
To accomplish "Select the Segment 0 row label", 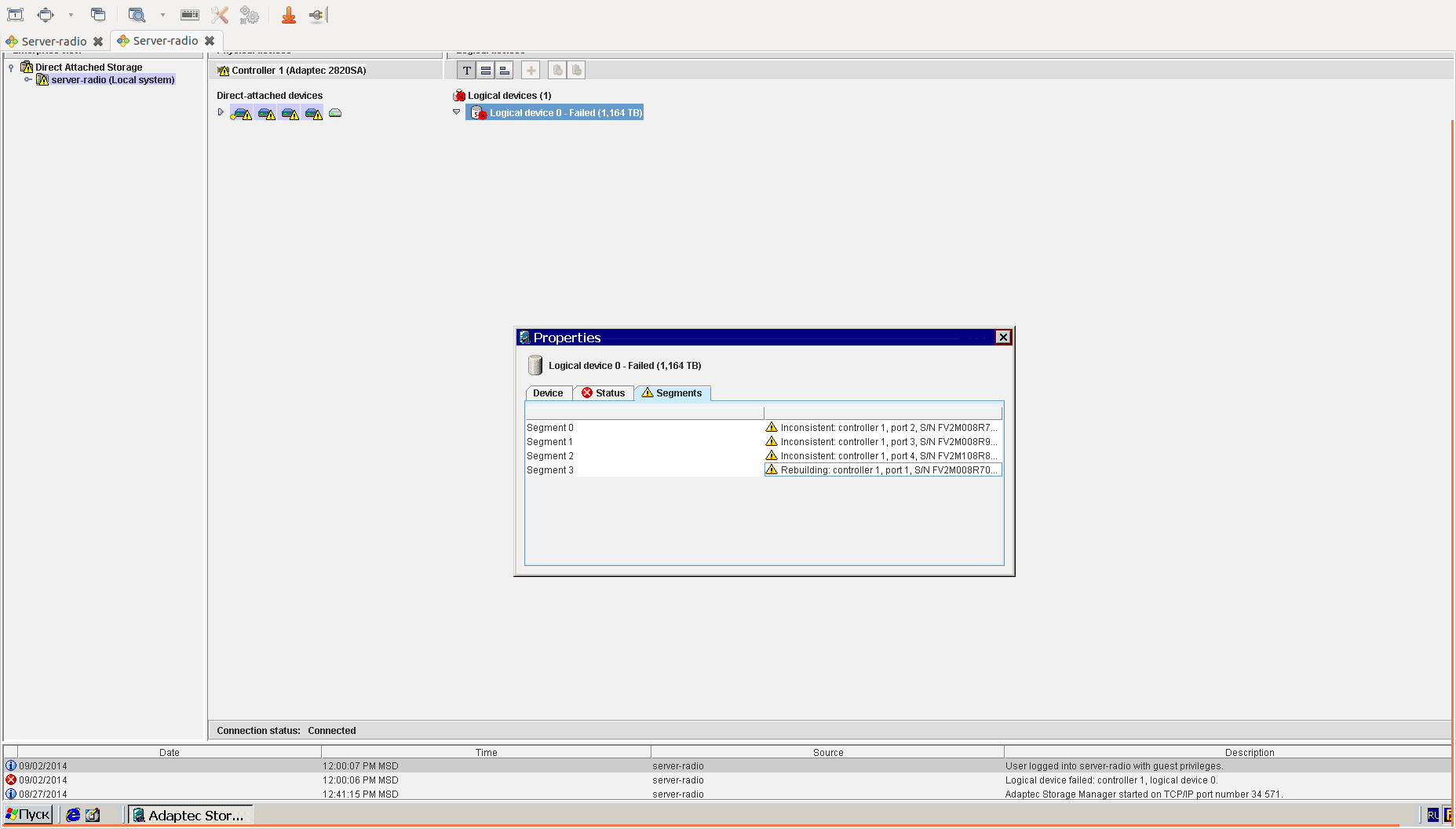I will (550, 428).
